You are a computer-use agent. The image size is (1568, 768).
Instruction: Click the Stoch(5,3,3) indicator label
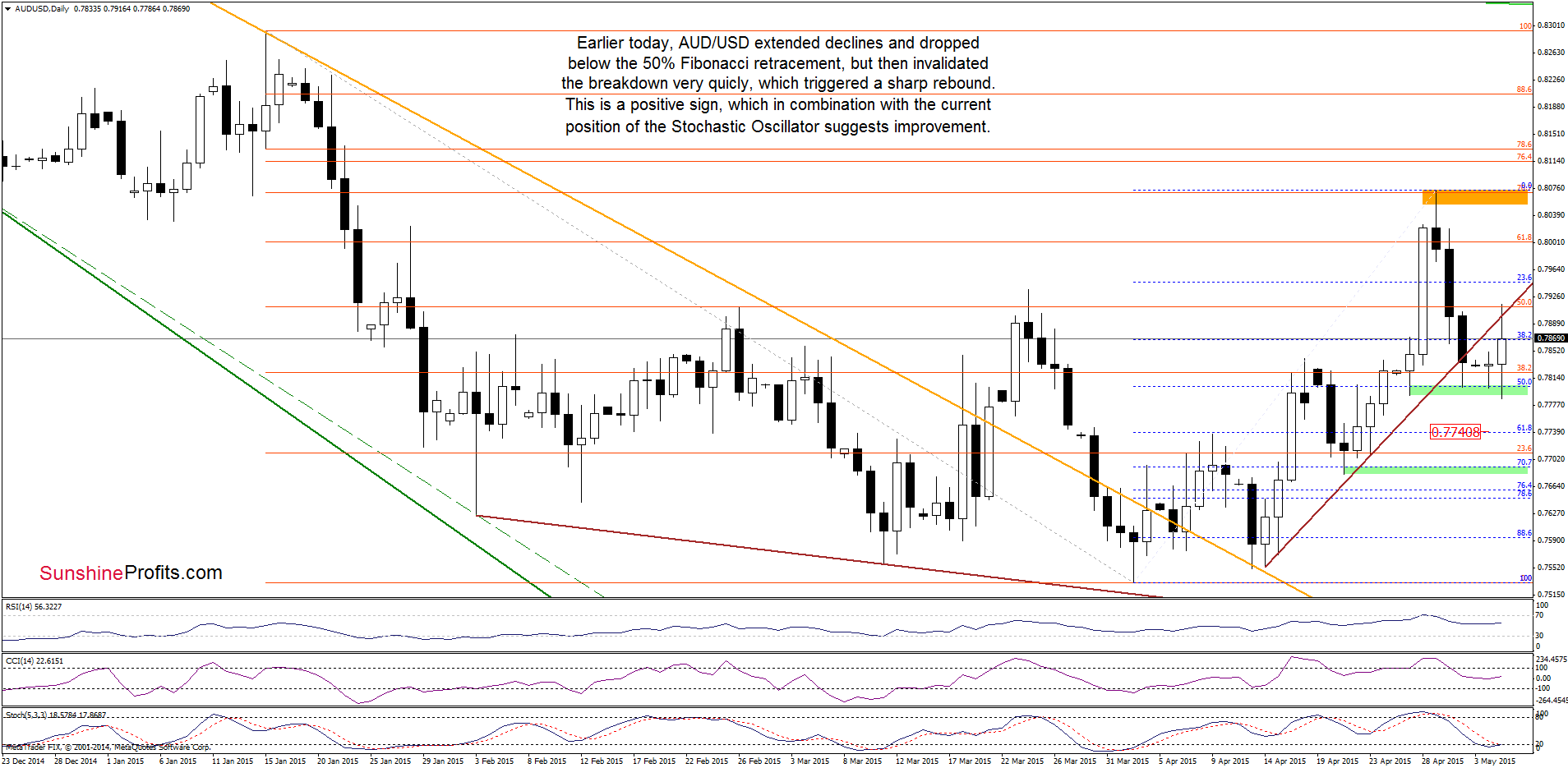point(56,715)
